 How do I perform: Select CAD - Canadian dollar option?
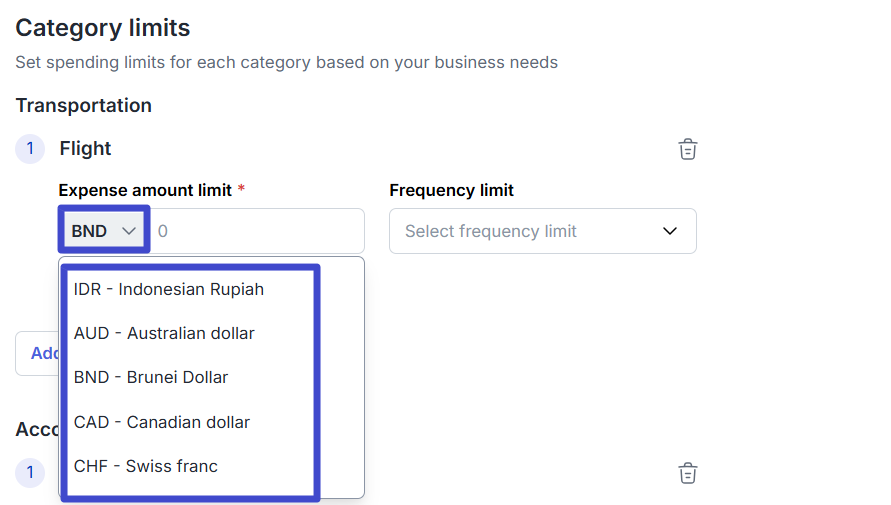(162, 422)
